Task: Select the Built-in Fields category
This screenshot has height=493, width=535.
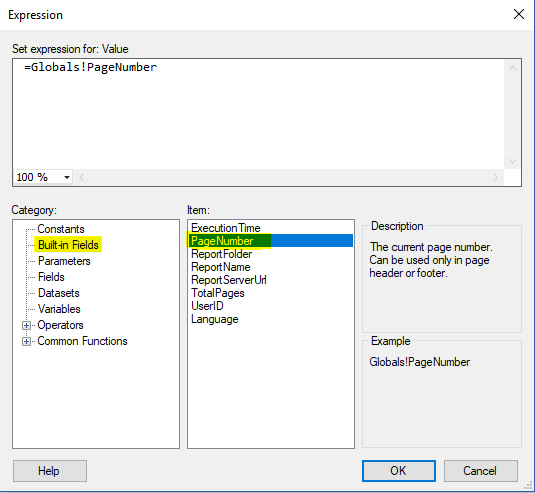Action: click(68, 245)
